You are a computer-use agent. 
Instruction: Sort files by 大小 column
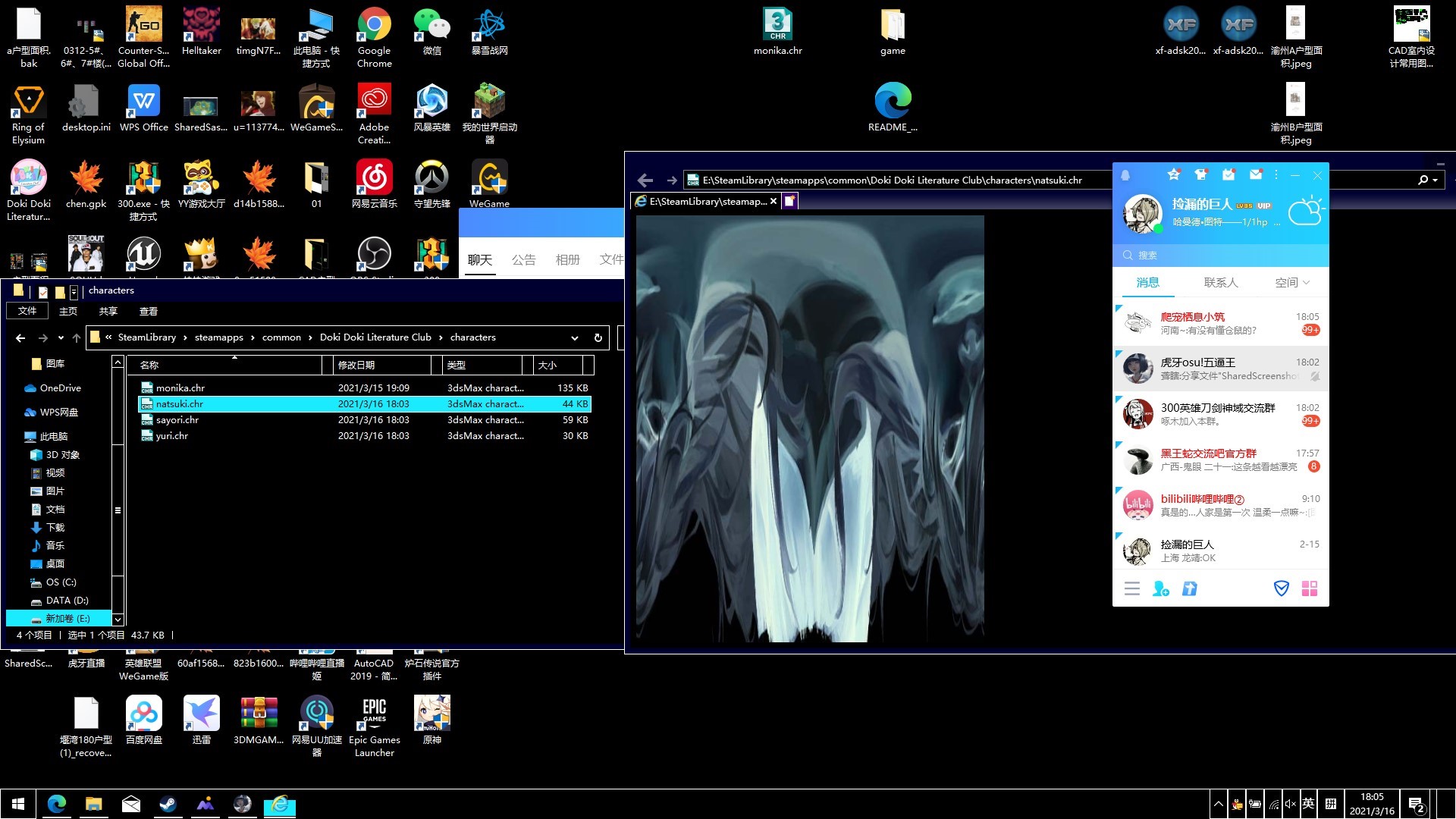(x=558, y=365)
